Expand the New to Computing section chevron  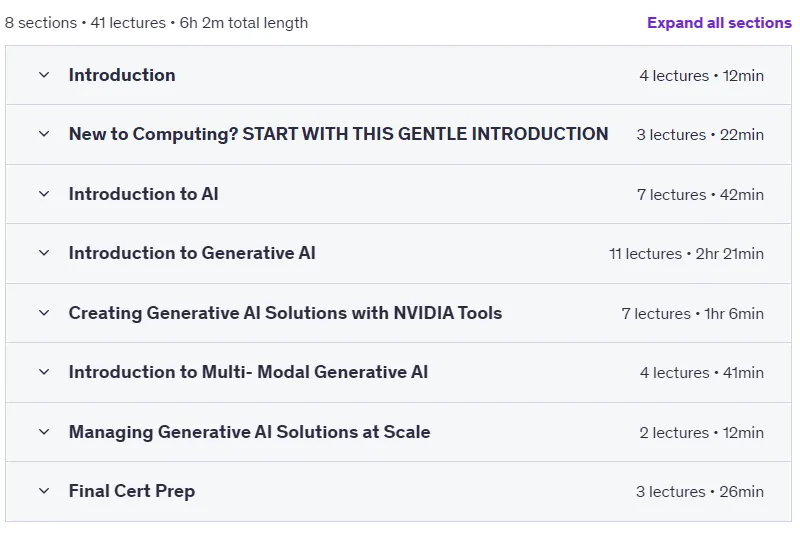(x=44, y=134)
